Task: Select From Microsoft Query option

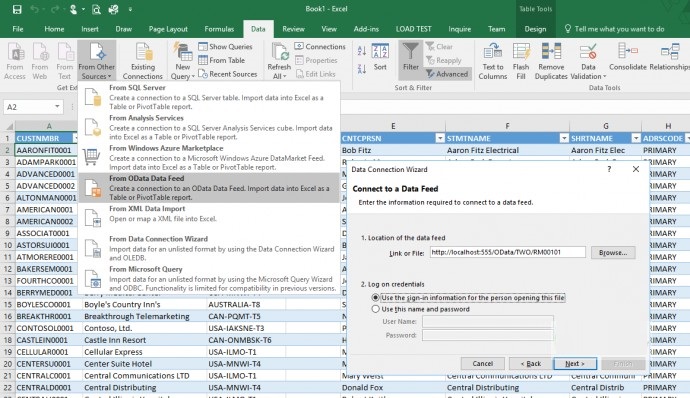Action: pos(209,278)
